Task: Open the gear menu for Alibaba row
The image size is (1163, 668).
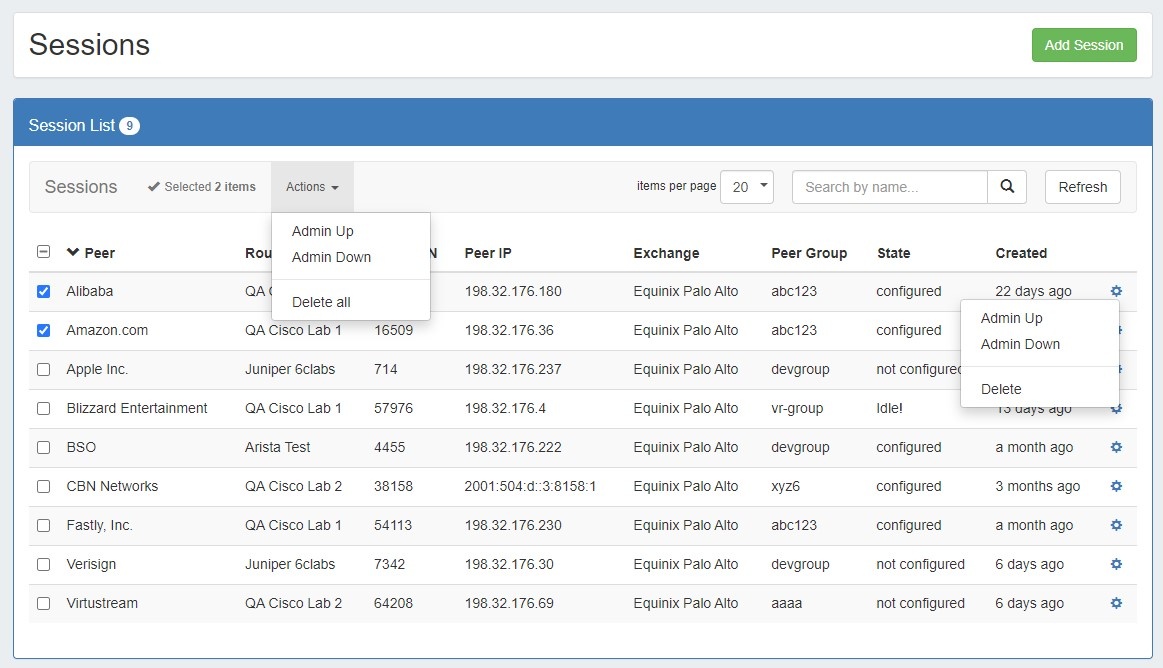Action: (x=1116, y=291)
